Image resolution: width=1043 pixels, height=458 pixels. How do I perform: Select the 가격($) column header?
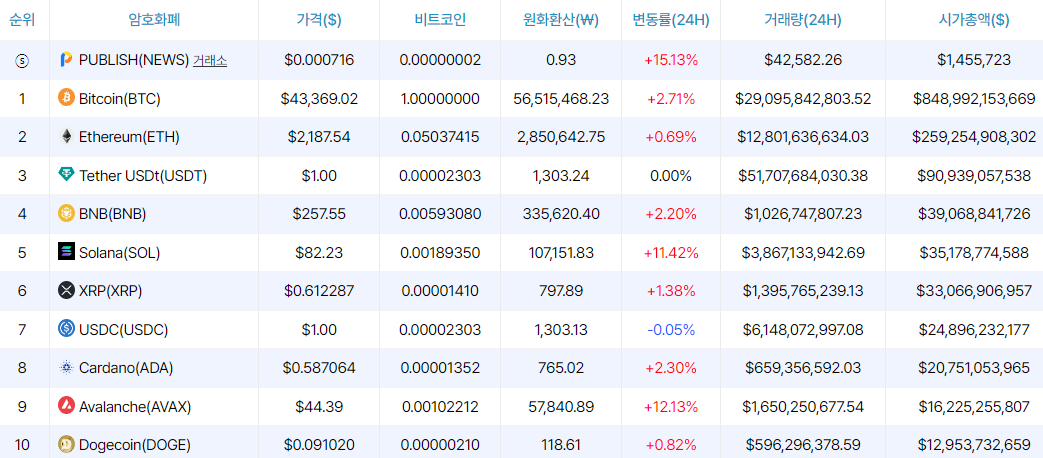coord(319,20)
